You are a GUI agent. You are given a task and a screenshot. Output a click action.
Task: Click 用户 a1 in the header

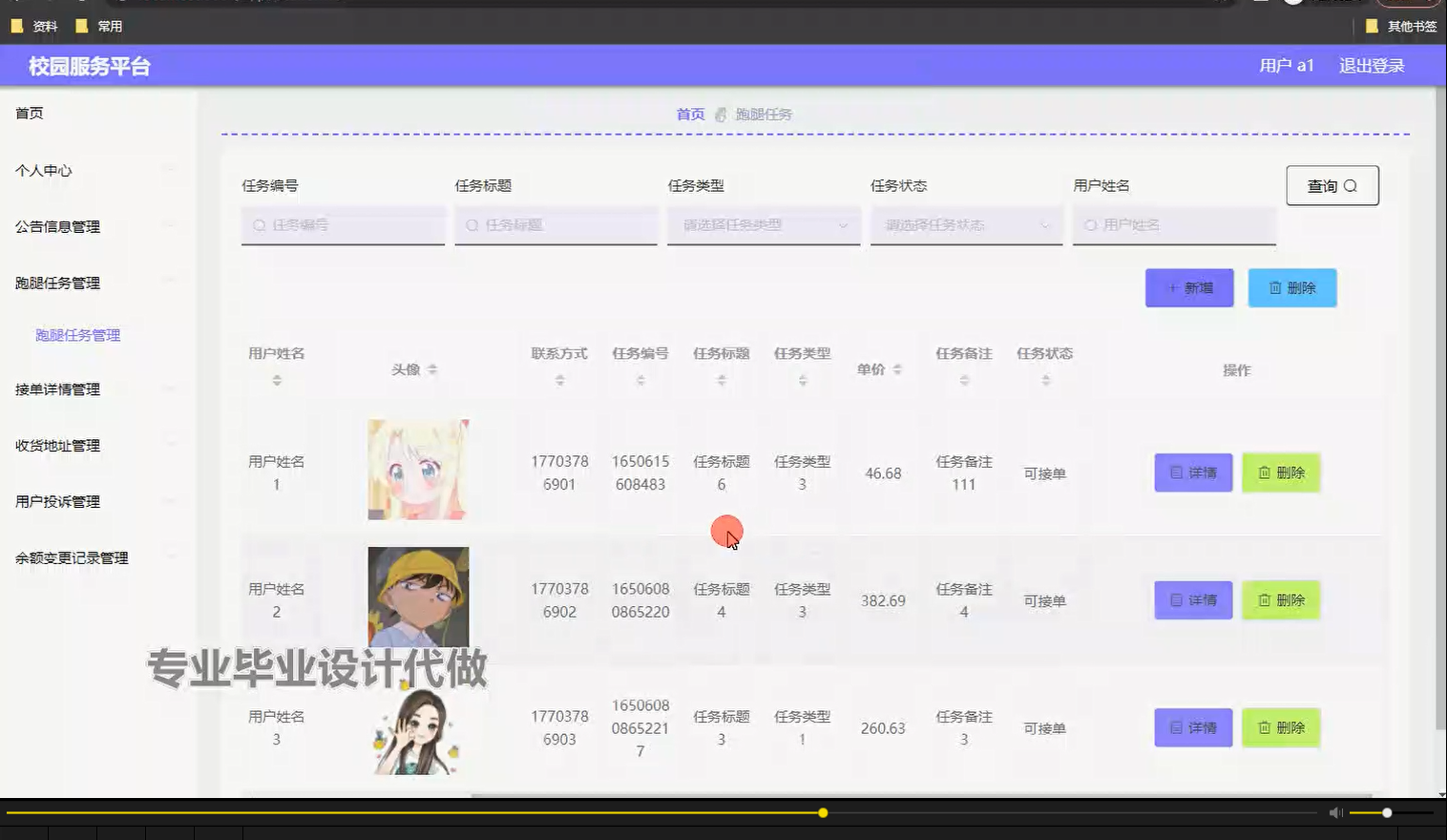click(x=1287, y=66)
